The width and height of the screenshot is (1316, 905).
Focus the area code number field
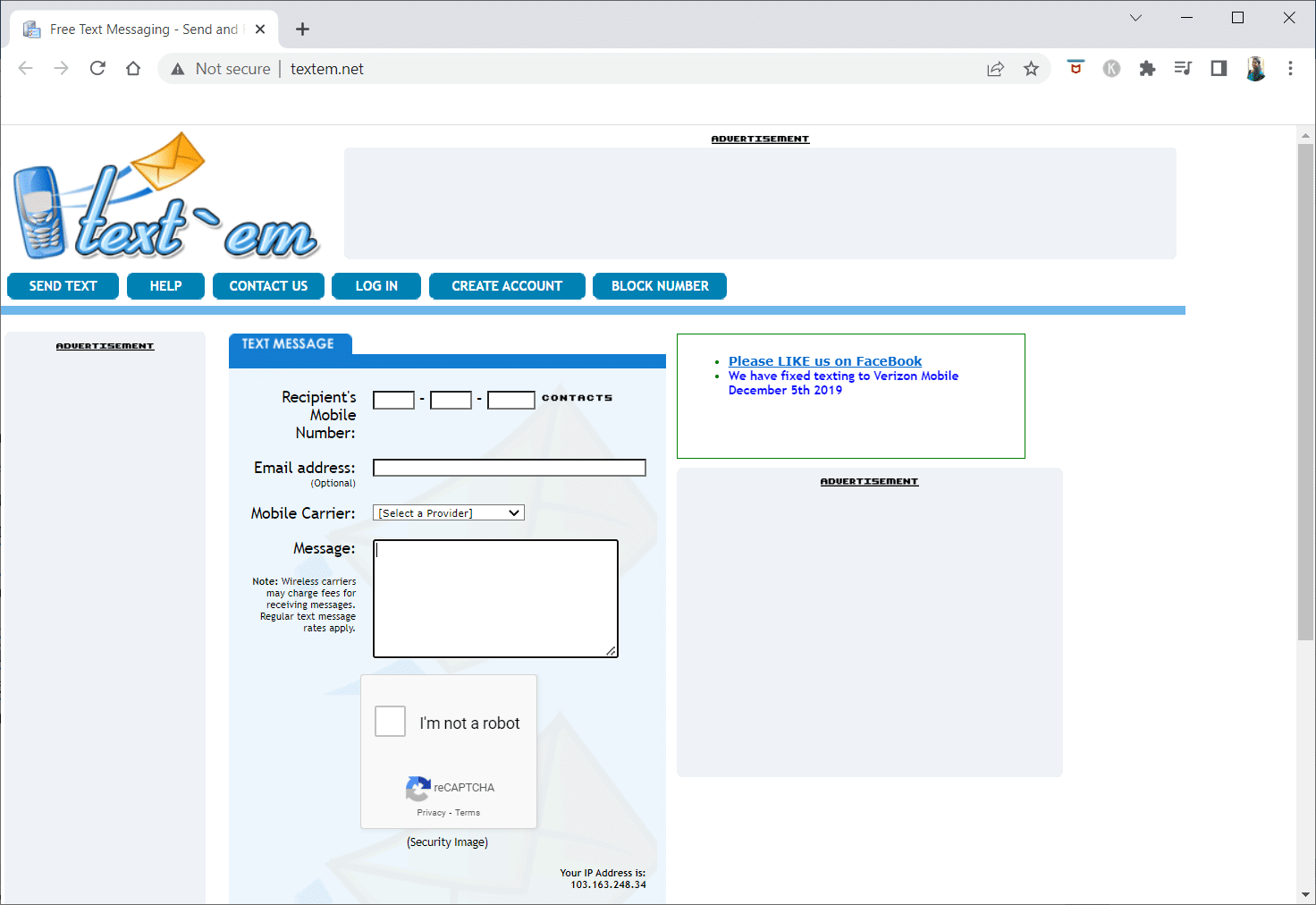393,400
